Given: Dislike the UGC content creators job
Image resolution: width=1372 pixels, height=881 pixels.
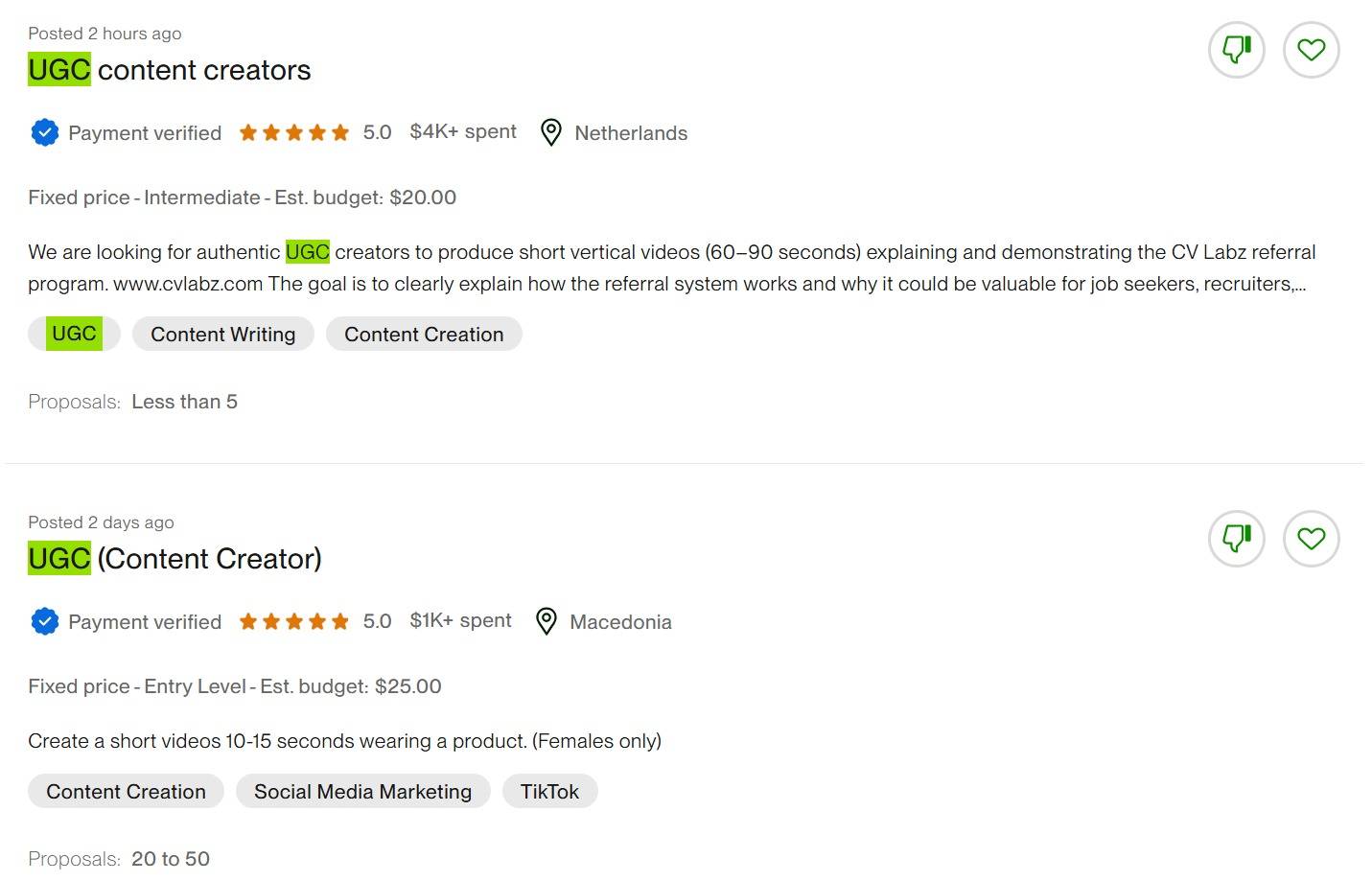Looking at the screenshot, I should [1236, 50].
